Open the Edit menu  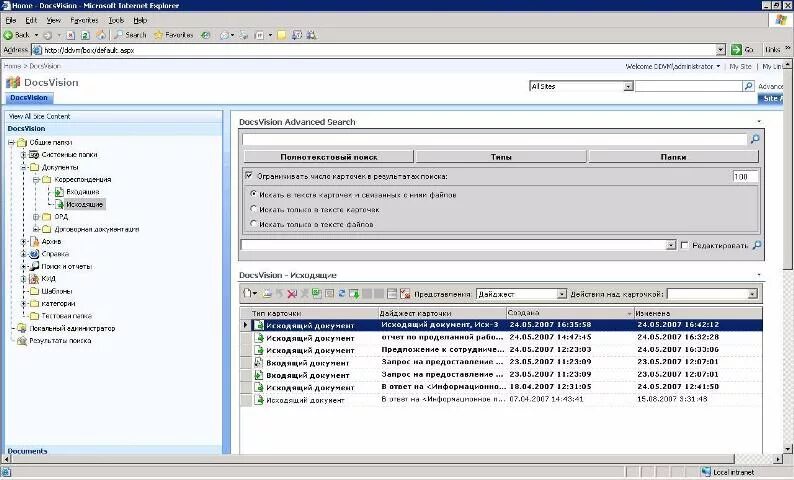[x=31, y=20]
